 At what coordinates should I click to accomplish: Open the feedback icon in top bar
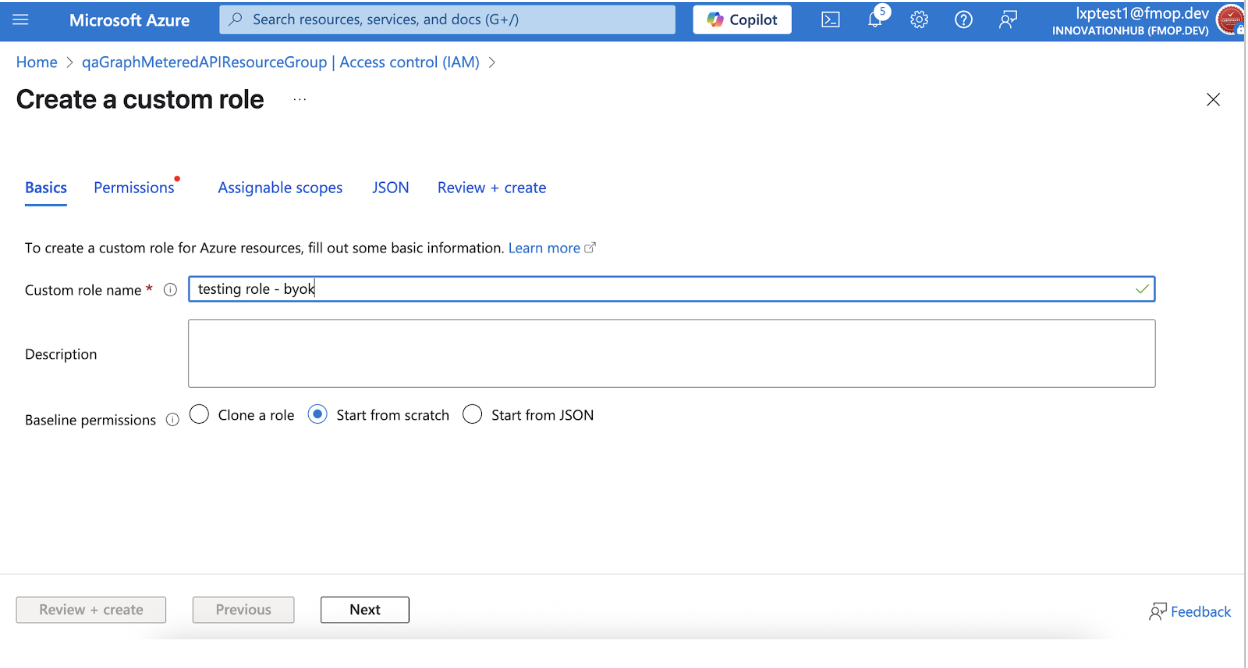1008,20
